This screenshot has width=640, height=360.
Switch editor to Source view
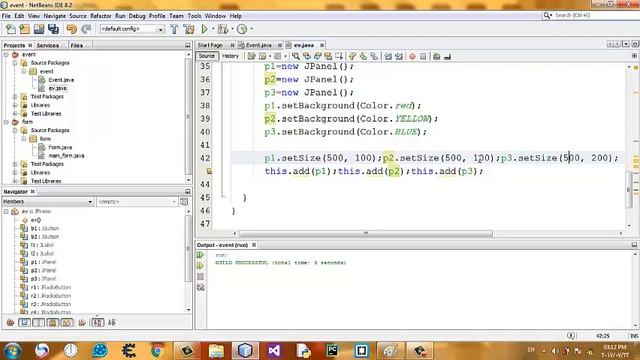coord(207,56)
